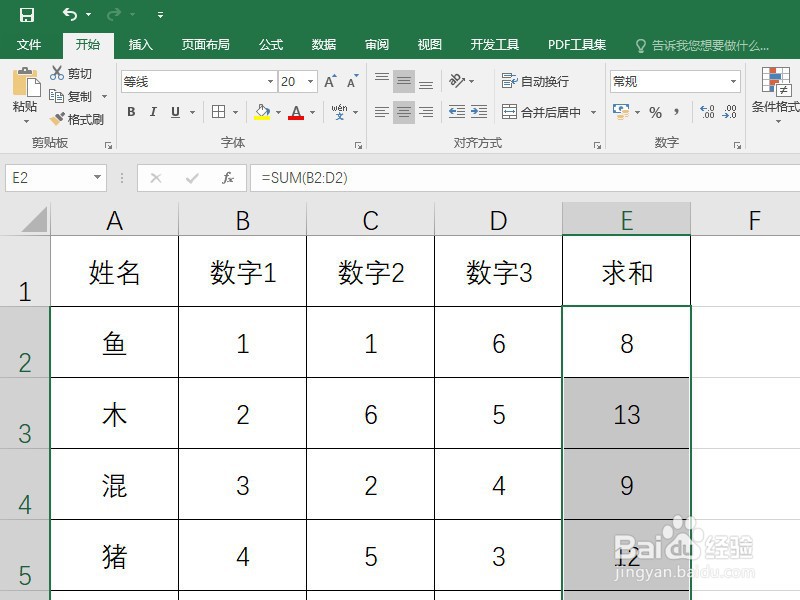Select cell E3 containing value 13
The image size is (800, 600).
click(626, 416)
